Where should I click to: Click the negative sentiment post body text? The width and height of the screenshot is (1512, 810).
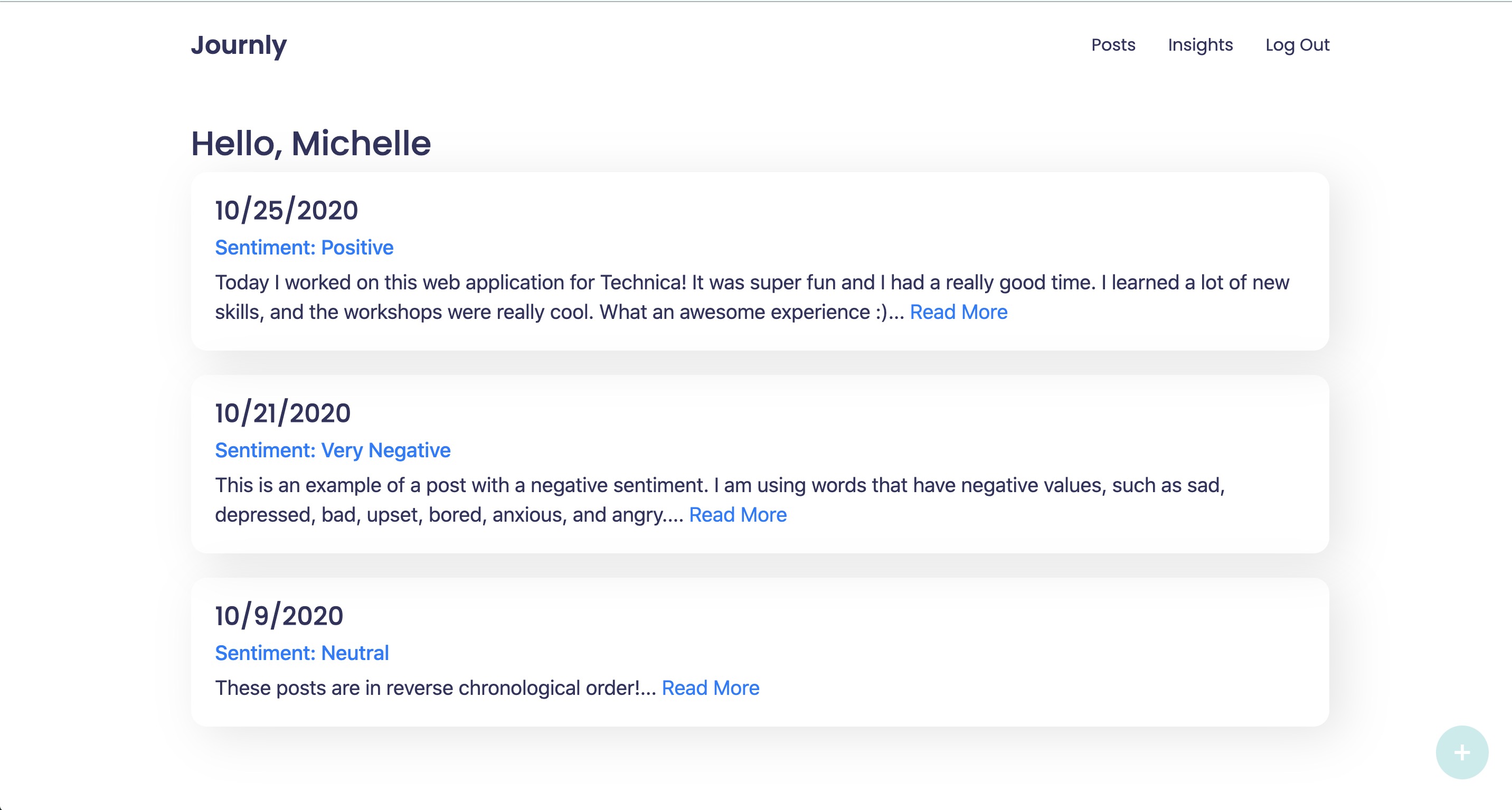[587, 485]
